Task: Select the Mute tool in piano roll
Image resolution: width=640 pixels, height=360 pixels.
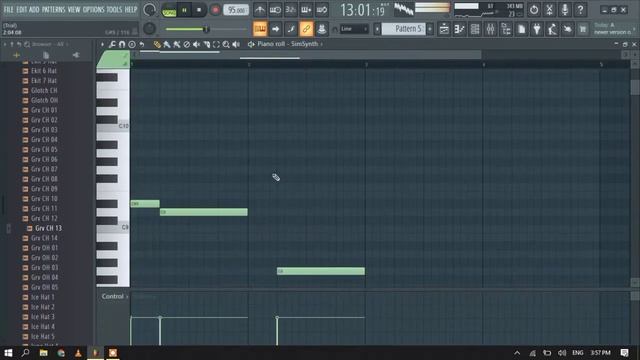Action: tap(196, 44)
